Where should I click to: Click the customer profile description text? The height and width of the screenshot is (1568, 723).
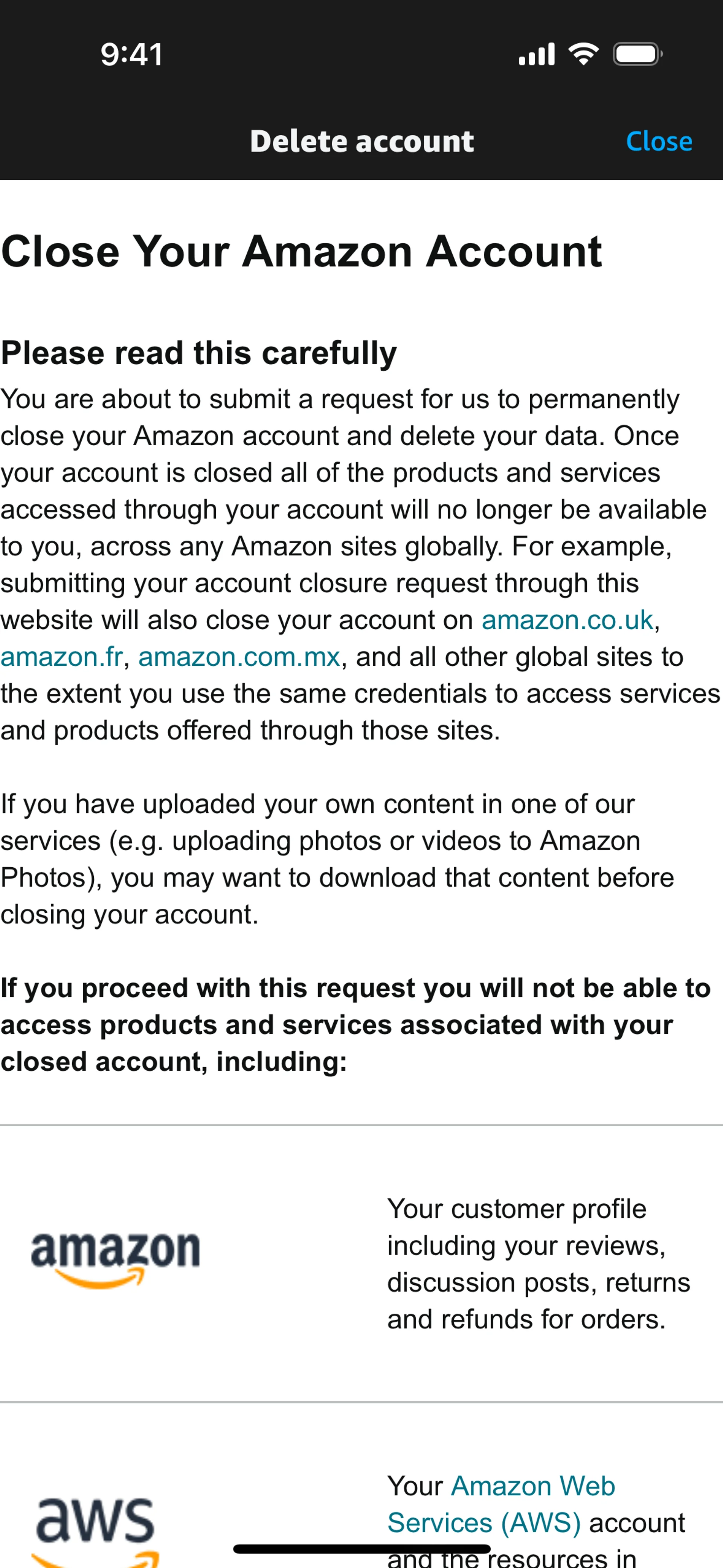(x=538, y=1264)
